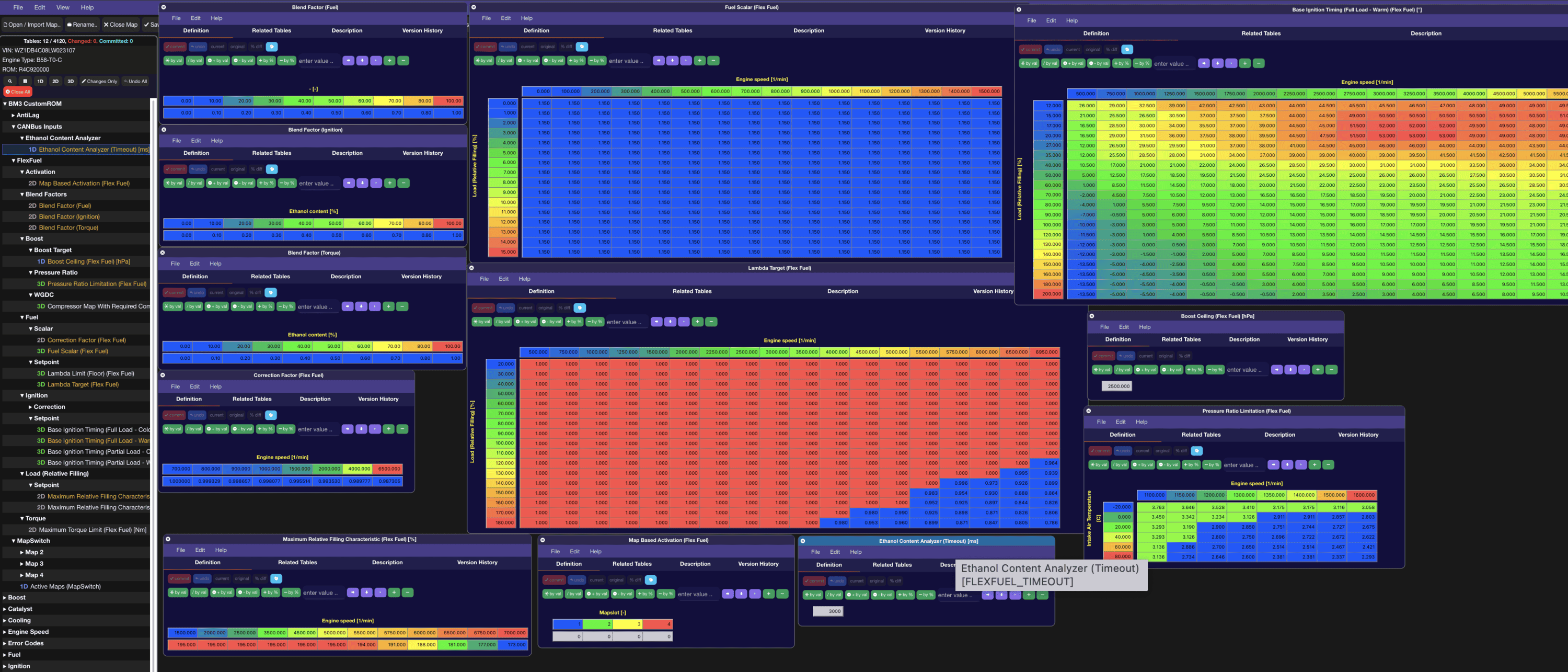Screen dimensions: 1568x672
Task: Toggle 'original' view in Blend Factor (Fuel)
Action: 237,47
